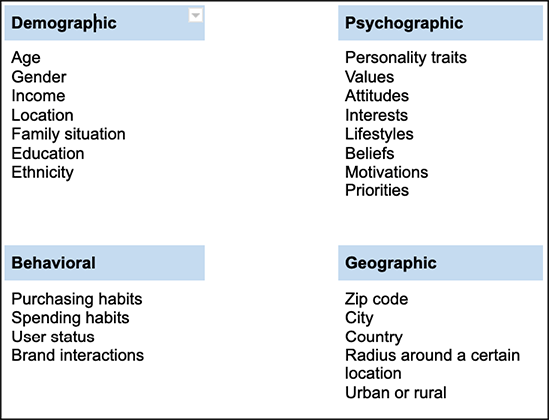
Task: Click the Zip code entry
Action: click(x=376, y=299)
